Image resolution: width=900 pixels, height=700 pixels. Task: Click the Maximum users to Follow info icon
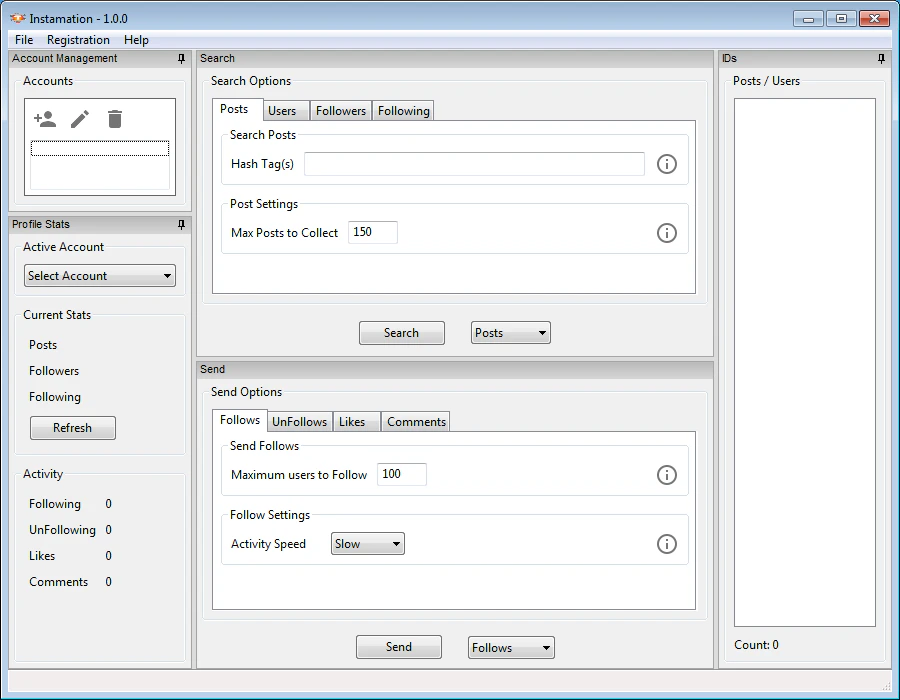coord(666,475)
